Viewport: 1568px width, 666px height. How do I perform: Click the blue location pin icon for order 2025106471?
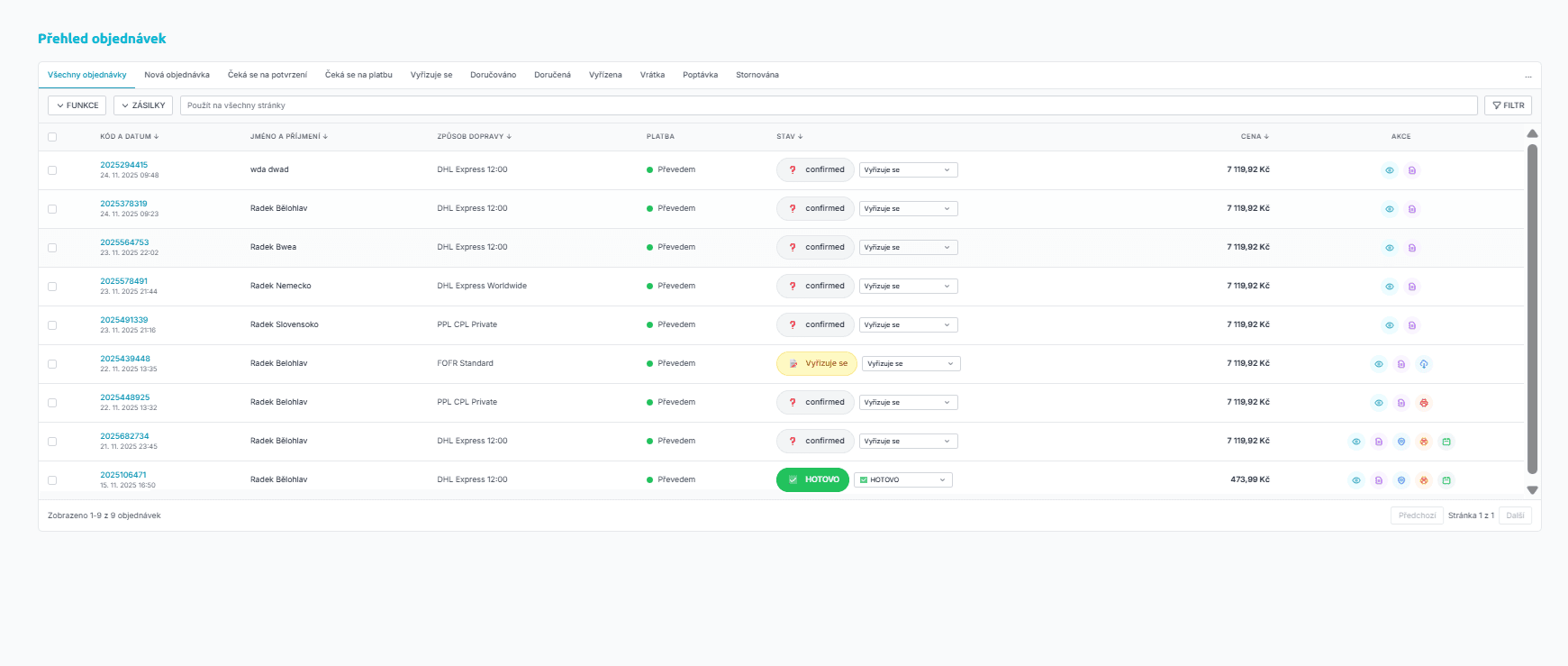click(x=1401, y=480)
